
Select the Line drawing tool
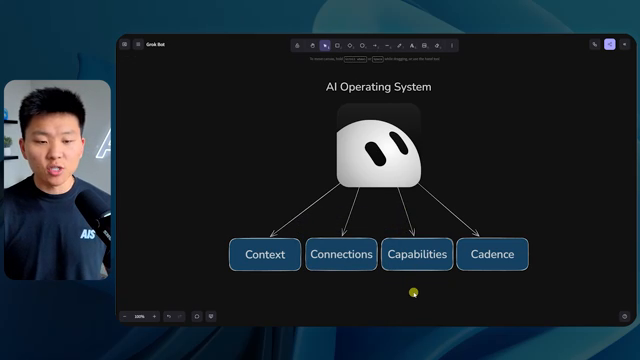pos(388,46)
